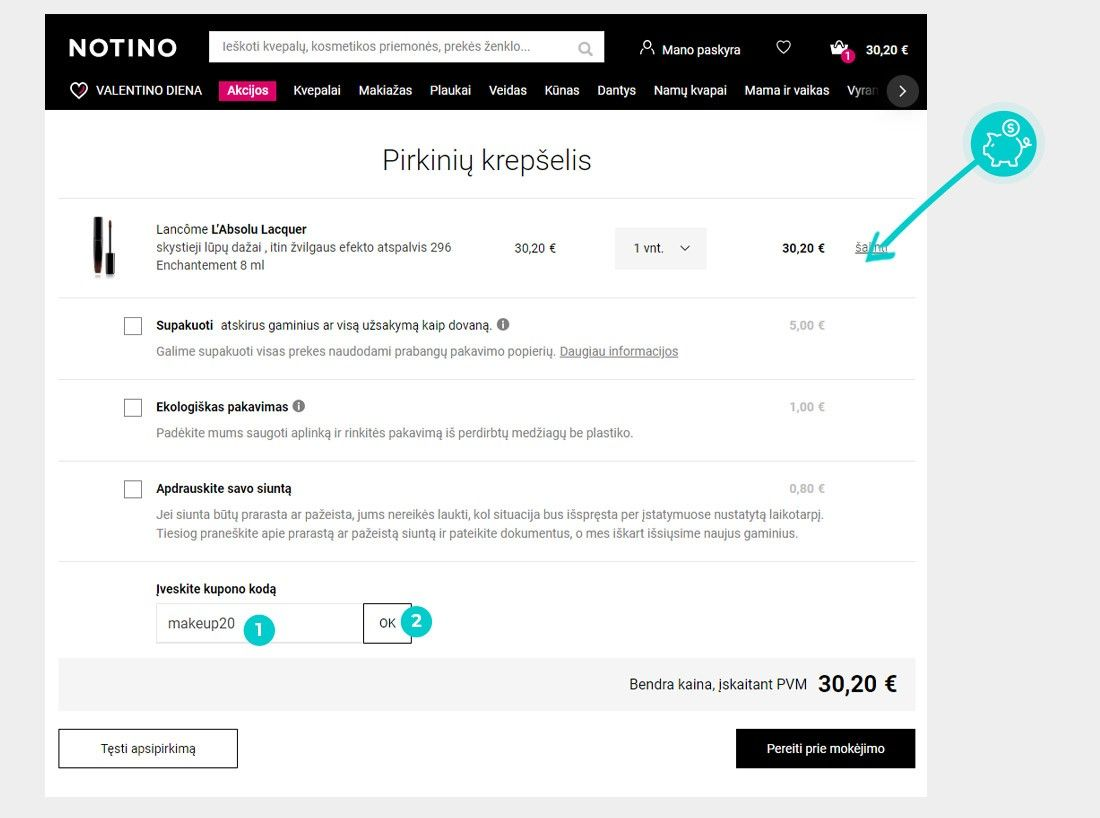Follow the Daugiau informacijos link

coord(619,351)
